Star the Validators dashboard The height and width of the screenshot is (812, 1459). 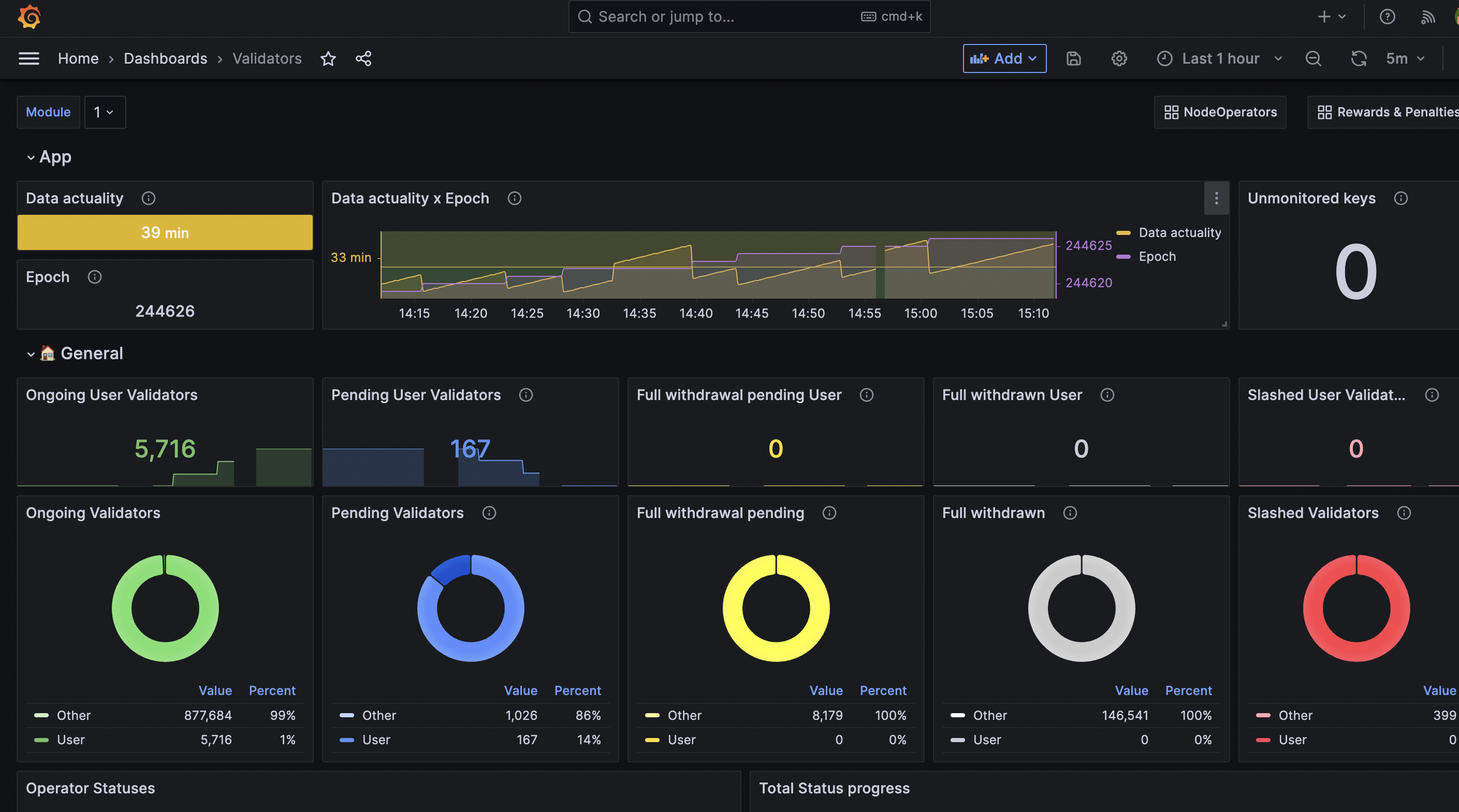click(x=328, y=58)
